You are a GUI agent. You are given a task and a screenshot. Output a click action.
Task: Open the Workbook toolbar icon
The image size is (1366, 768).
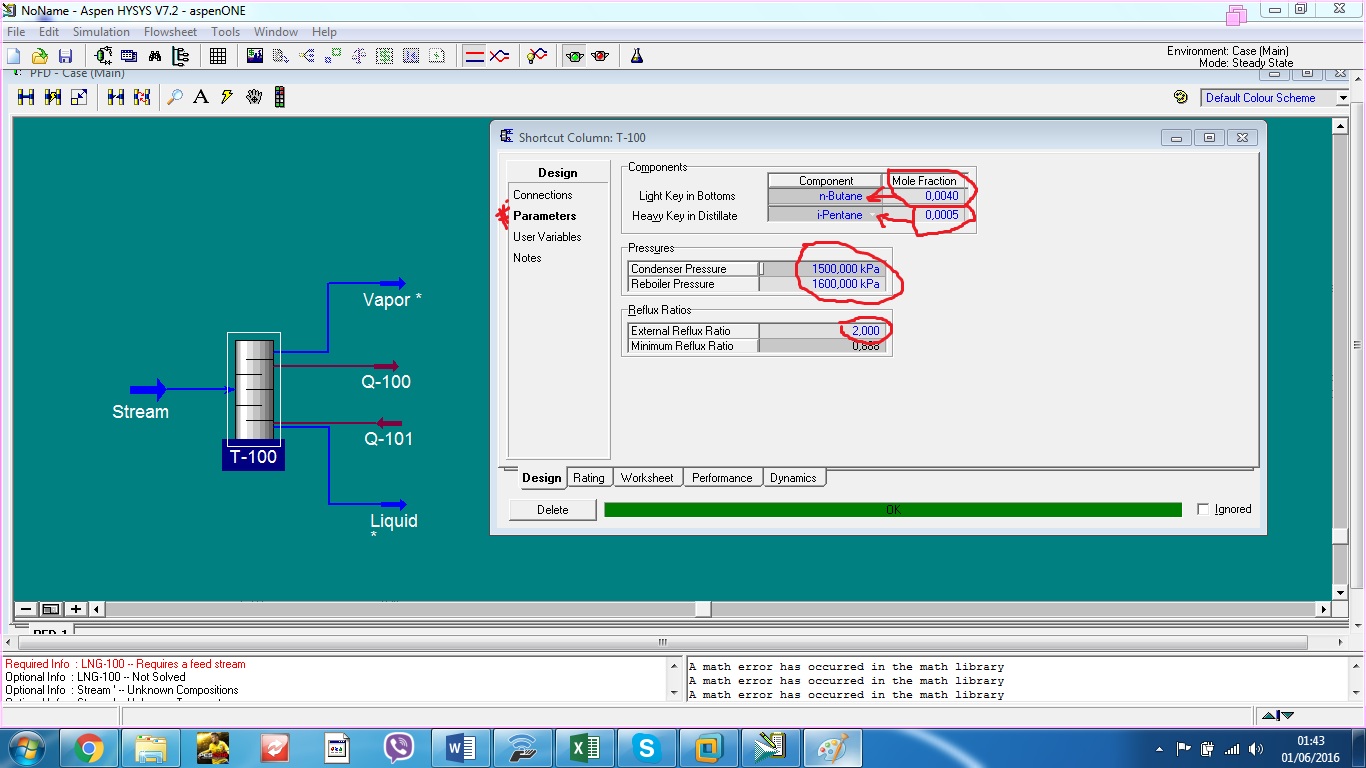pyautogui.click(x=129, y=56)
